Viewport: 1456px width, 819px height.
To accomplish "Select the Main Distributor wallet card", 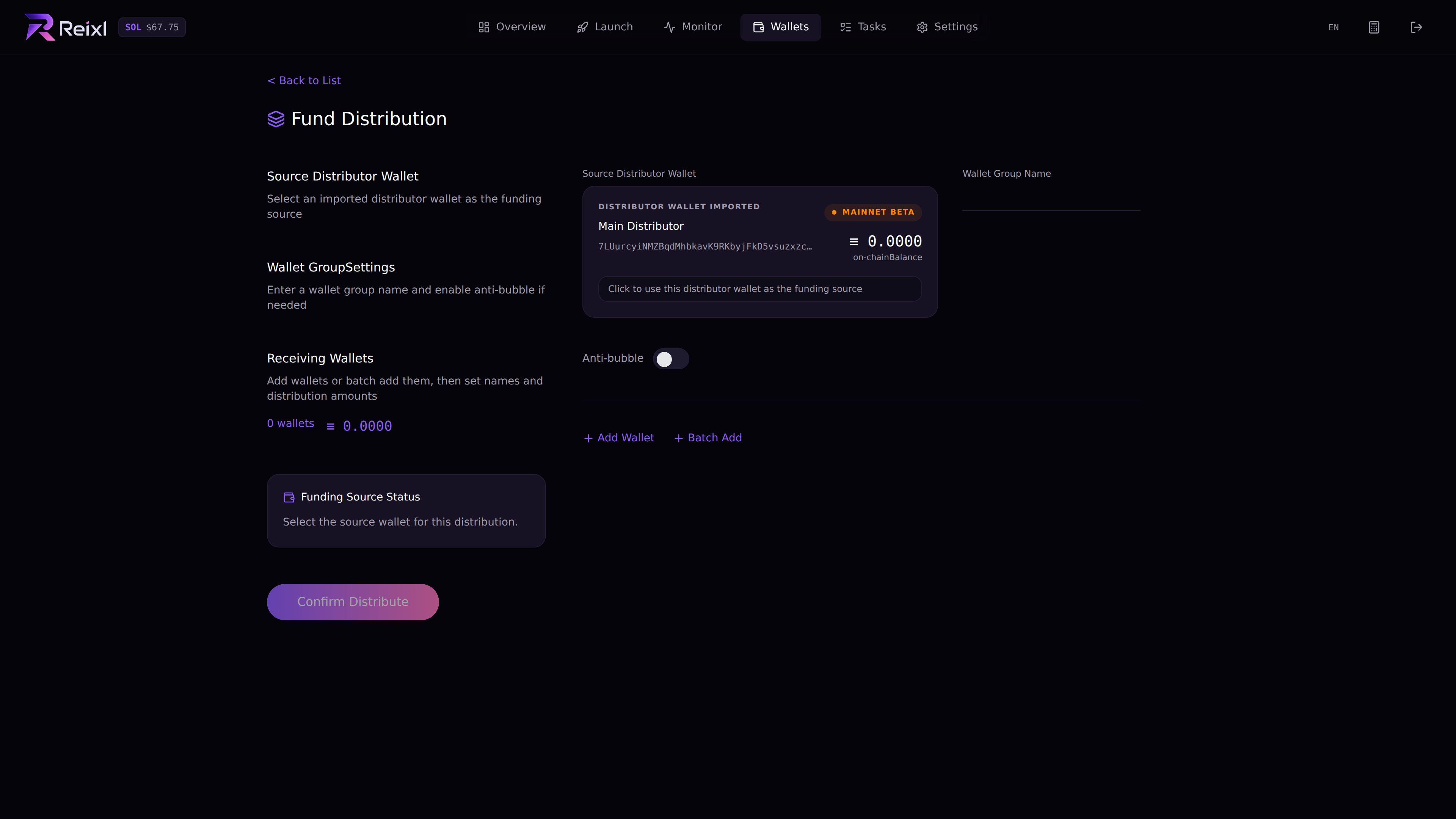I will pos(759,251).
